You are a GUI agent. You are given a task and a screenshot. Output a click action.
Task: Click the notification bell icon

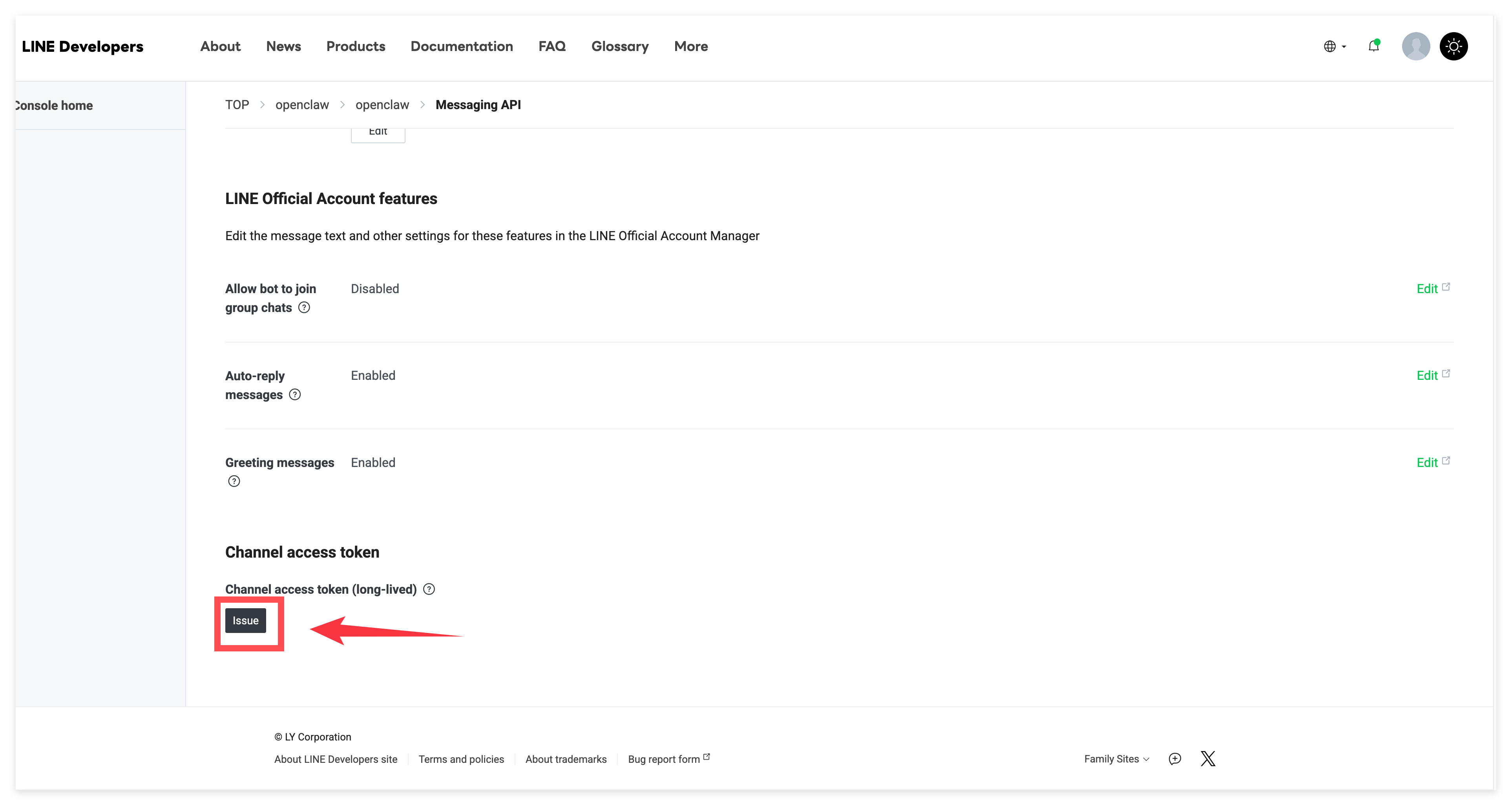[1373, 46]
